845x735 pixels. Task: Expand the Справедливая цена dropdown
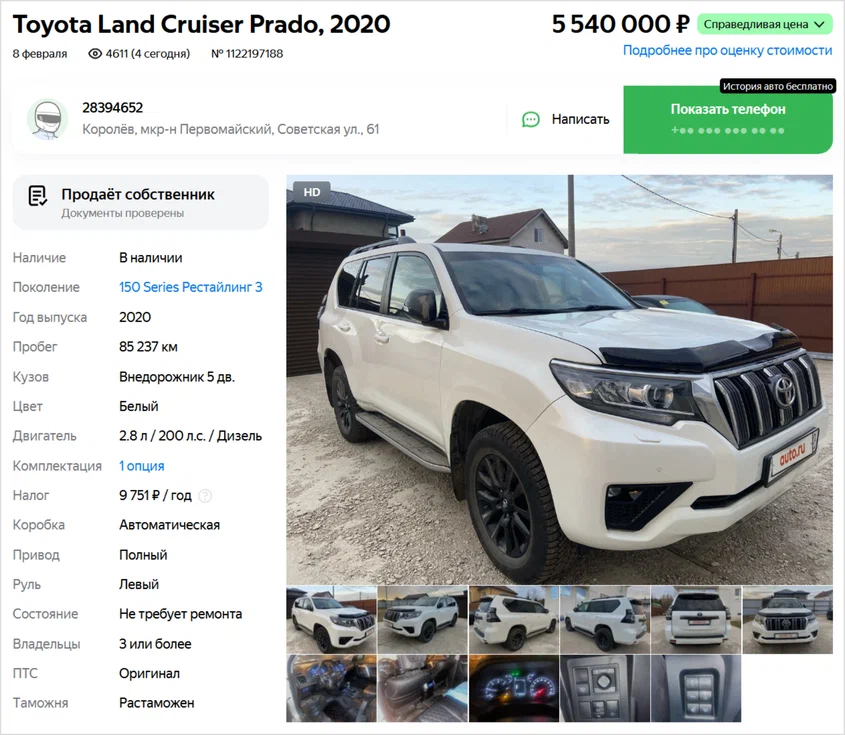765,24
